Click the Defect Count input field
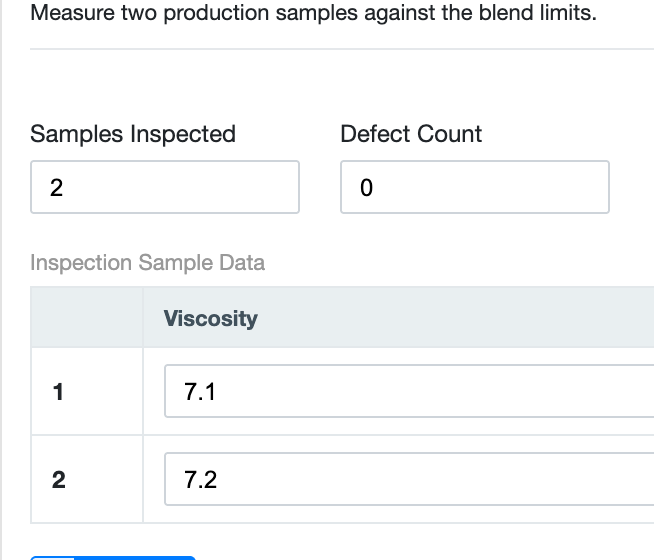654x560 pixels. [475, 187]
